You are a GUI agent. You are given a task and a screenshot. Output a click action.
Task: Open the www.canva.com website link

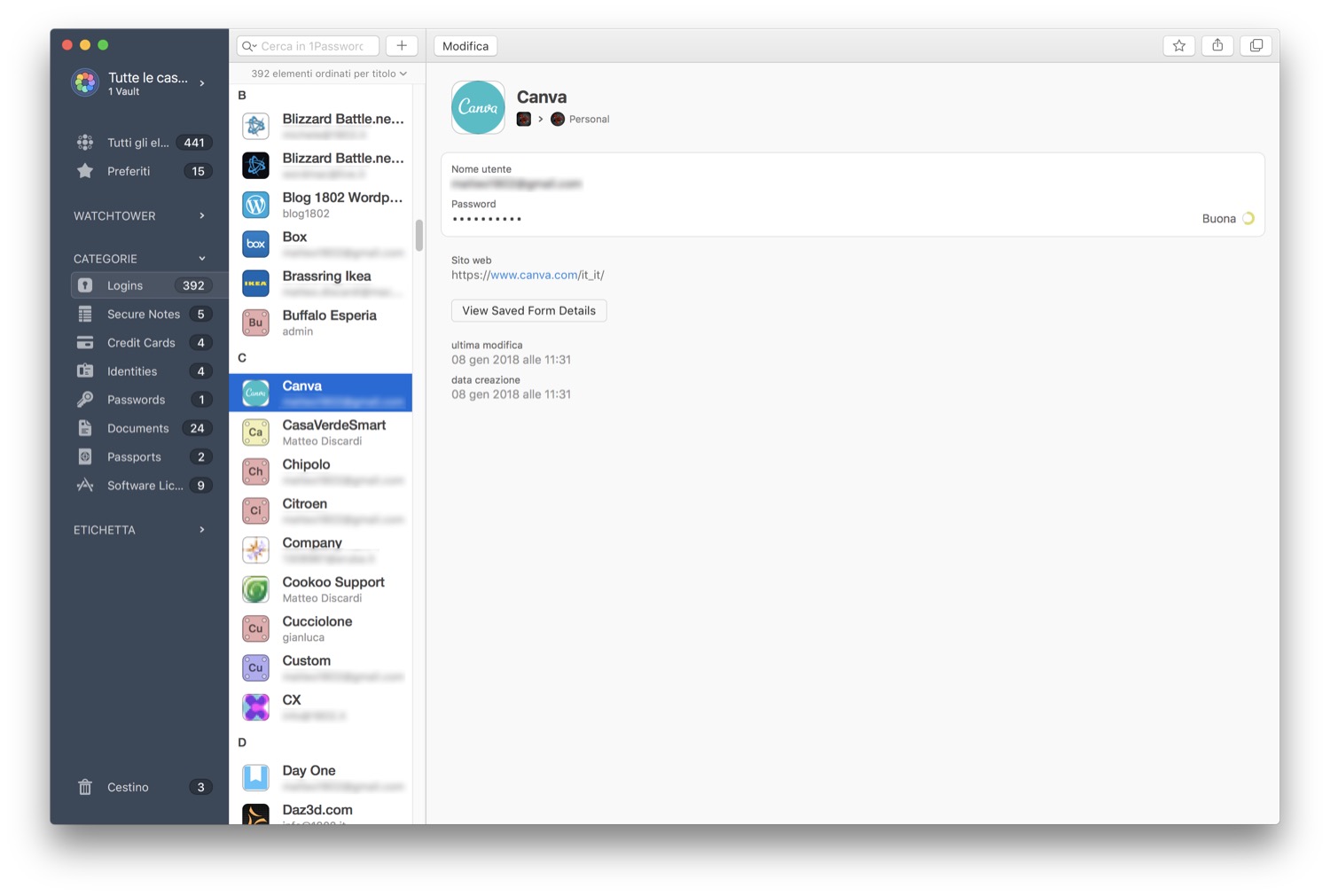(x=534, y=275)
